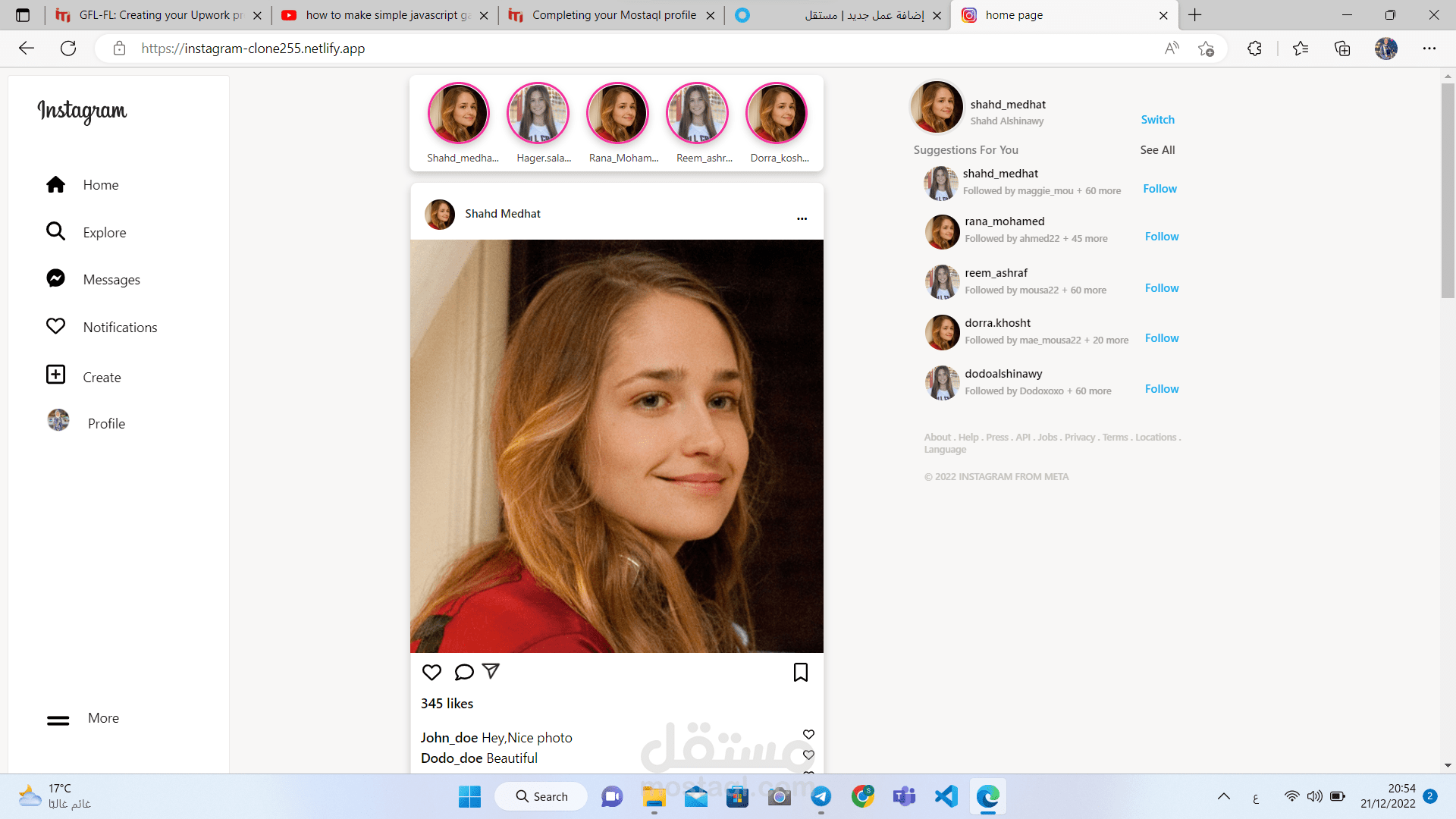Follow the suggested shahd_medhat account

tap(1160, 189)
